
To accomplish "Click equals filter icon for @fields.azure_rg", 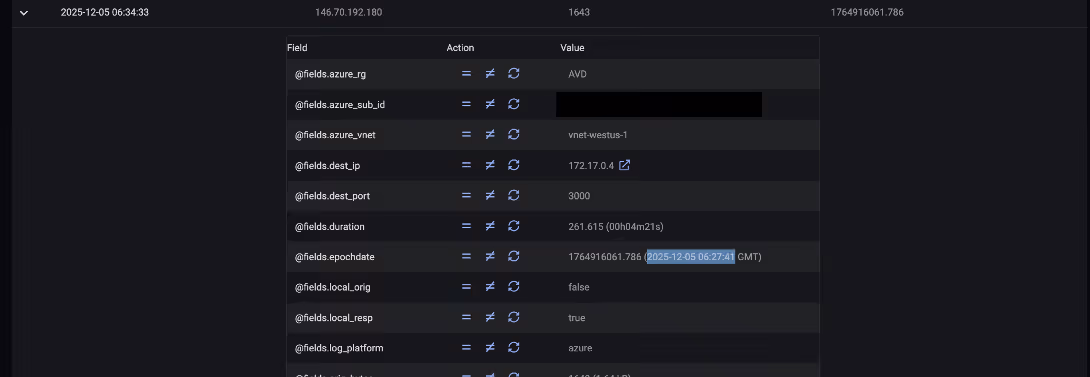I will click(466, 74).
